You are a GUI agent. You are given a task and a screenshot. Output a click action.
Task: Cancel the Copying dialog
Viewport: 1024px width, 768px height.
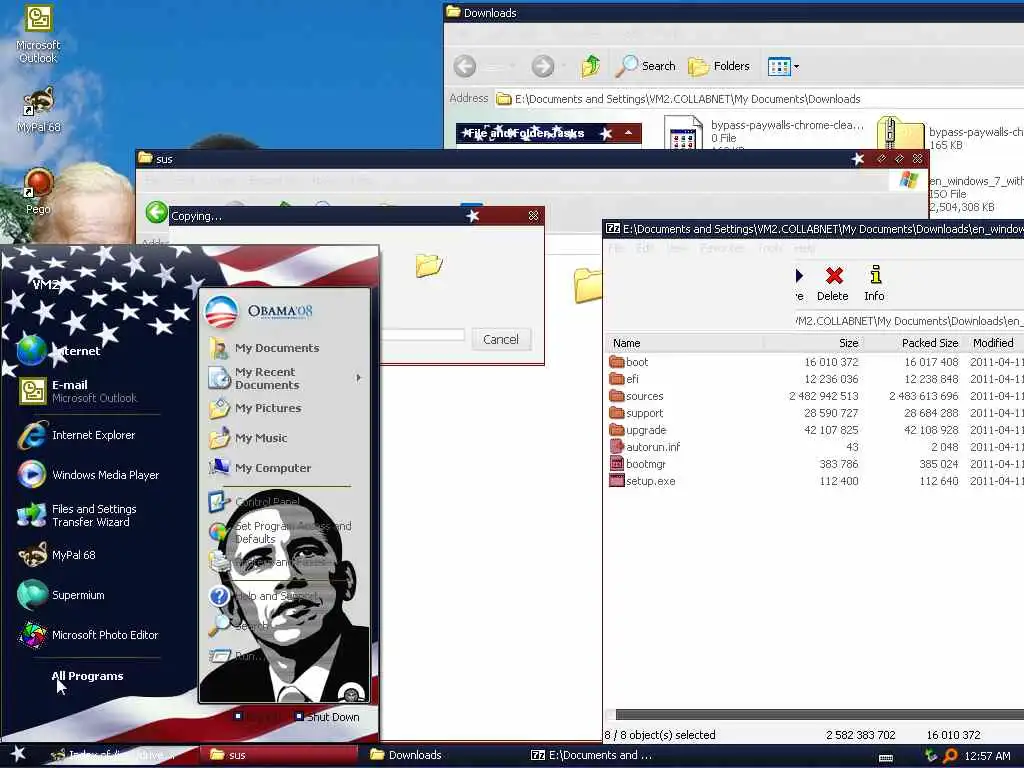[x=501, y=340]
